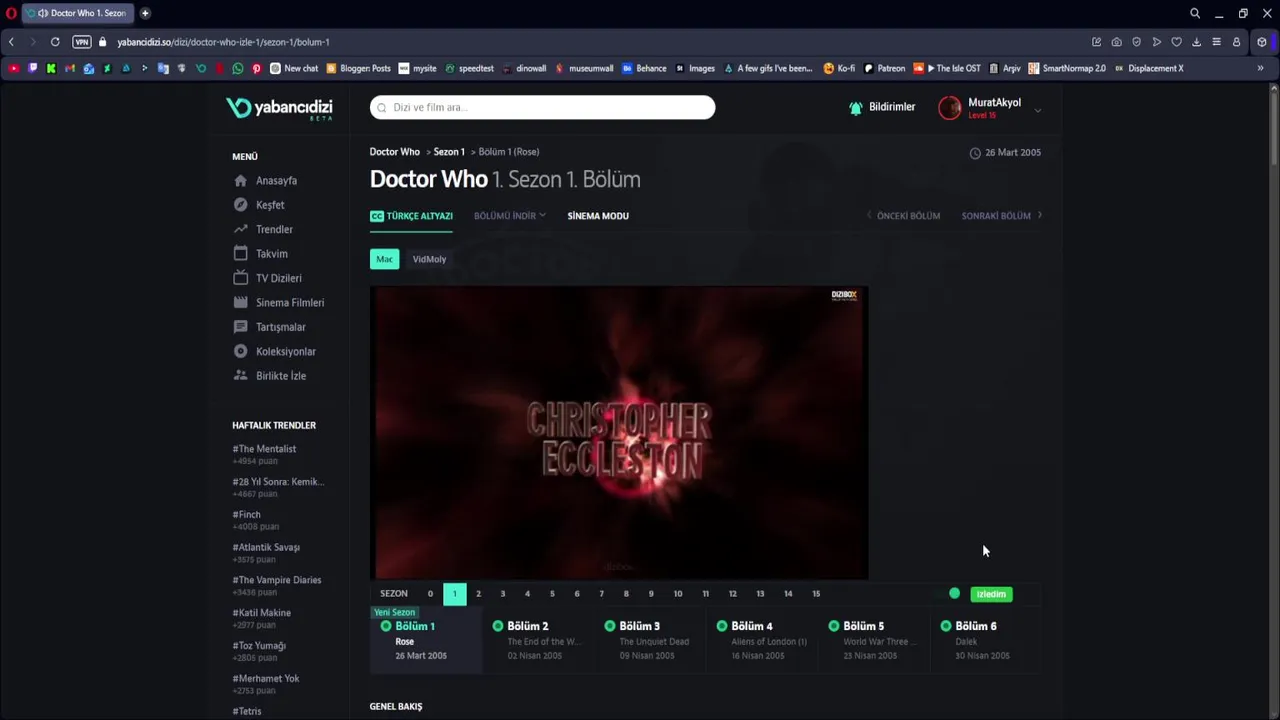Open Behance bookmark in bookmarks bar

pyautogui.click(x=644, y=68)
